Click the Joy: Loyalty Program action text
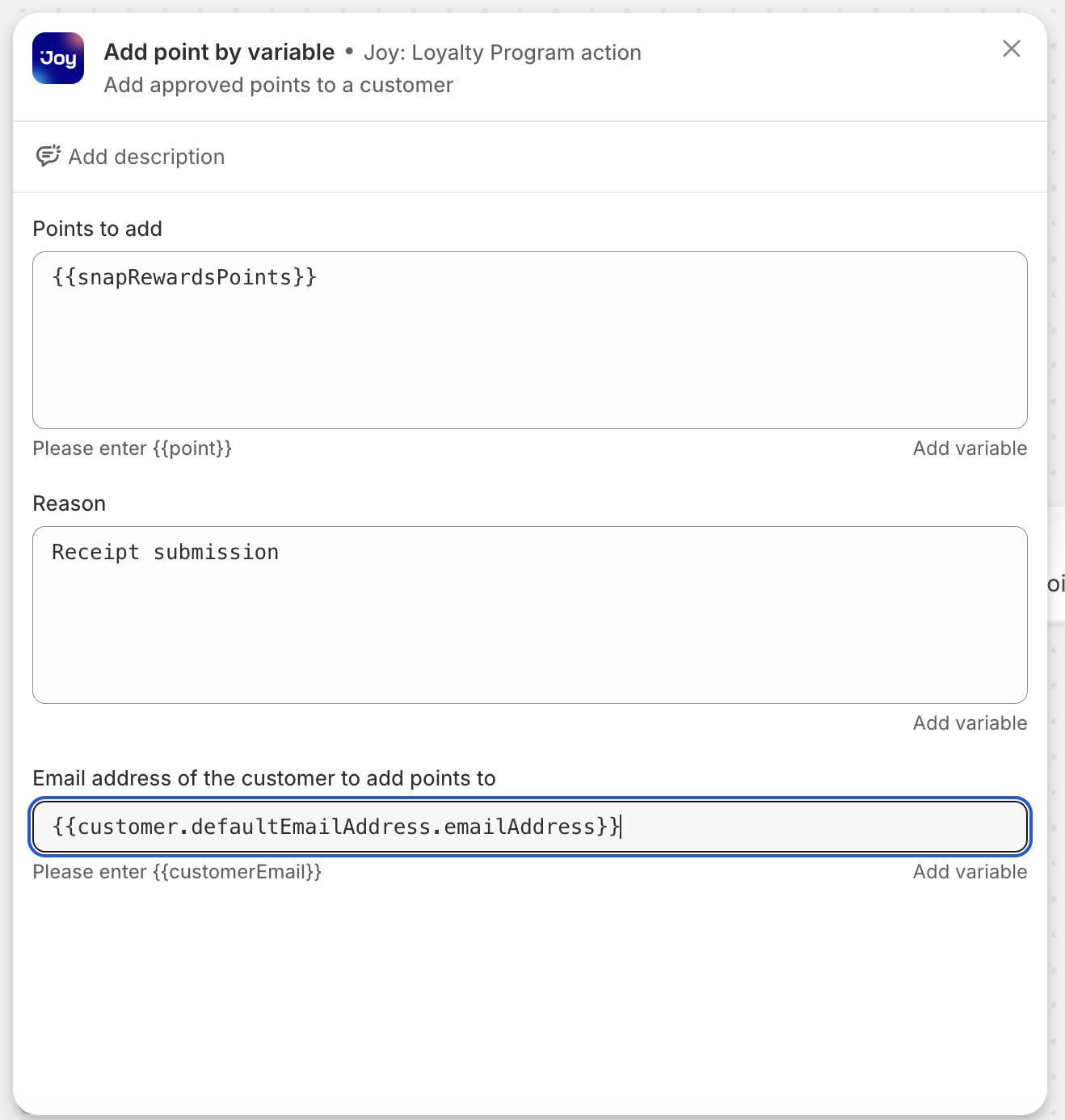 [x=502, y=53]
